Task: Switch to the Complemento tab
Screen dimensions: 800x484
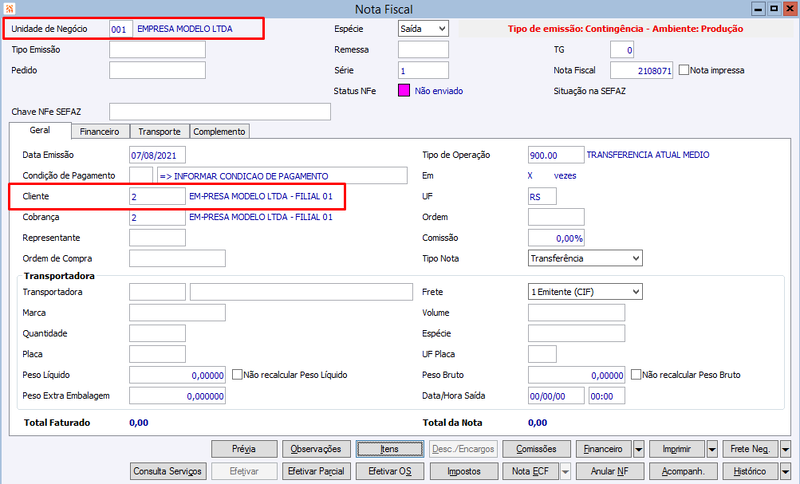Action: click(x=219, y=132)
